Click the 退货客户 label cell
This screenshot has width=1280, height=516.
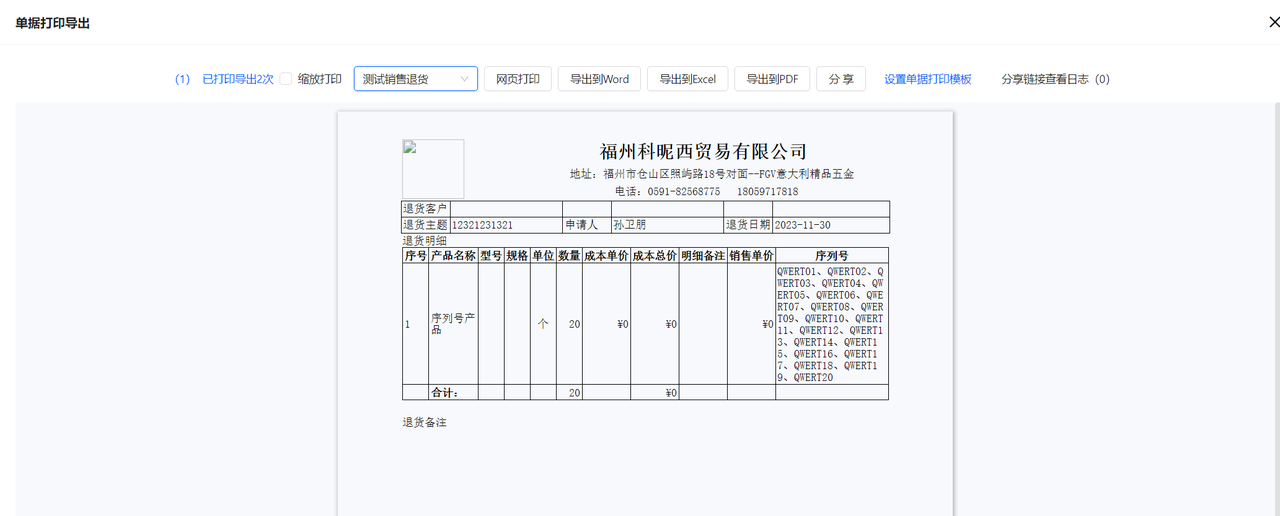coord(425,209)
